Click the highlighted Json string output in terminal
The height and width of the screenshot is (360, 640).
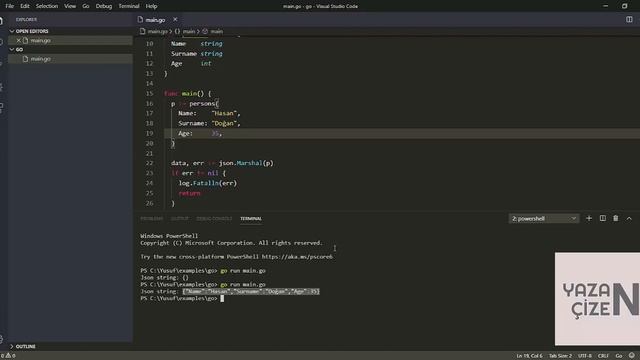(x=251, y=291)
